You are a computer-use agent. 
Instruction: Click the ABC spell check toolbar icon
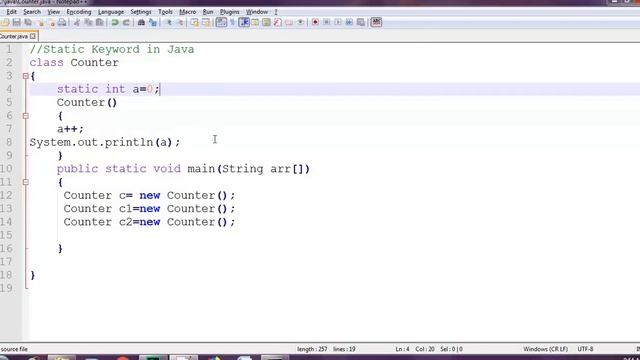point(376,22)
